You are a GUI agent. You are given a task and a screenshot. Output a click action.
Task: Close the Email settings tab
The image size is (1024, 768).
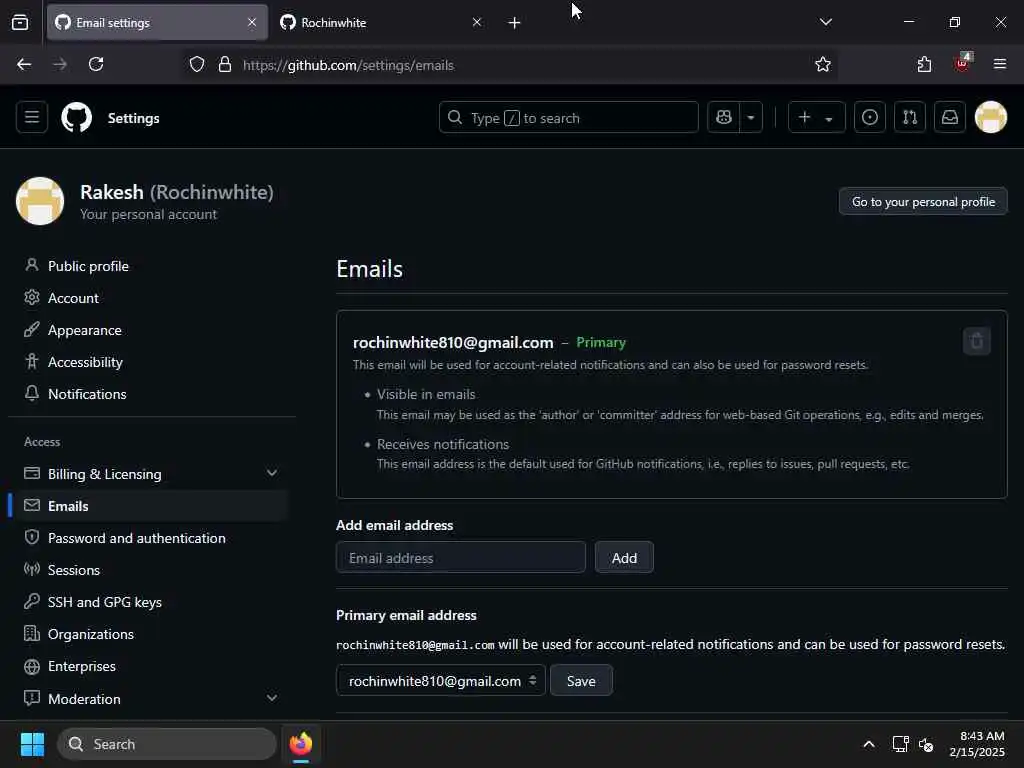click(x=252, y=22)
